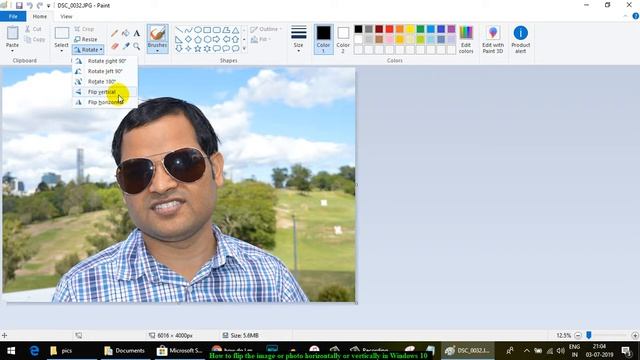Pick the purple palette swatch
This screenshot has height=360, width=640.
(451, 29)
